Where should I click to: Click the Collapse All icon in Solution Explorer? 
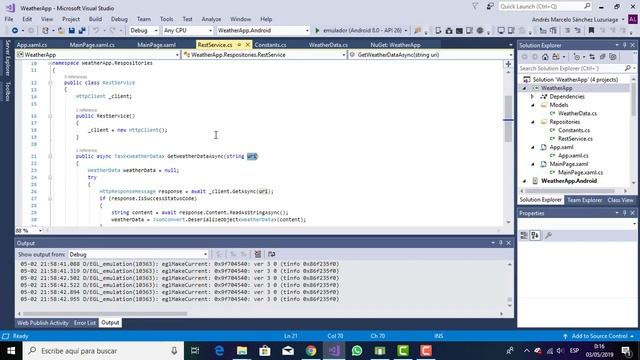point(602,57)
